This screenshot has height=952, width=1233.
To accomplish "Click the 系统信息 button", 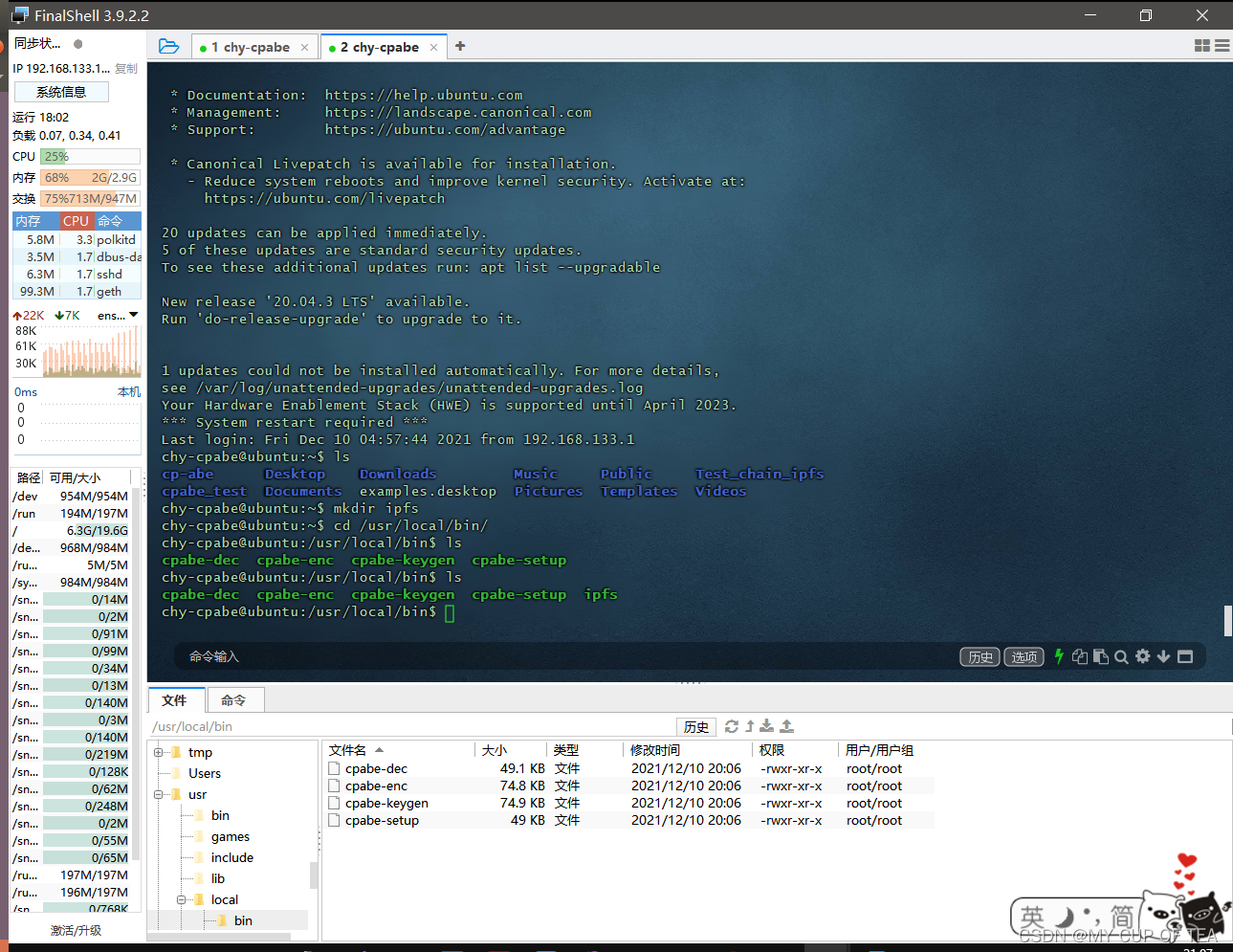I will pos(61,92).
